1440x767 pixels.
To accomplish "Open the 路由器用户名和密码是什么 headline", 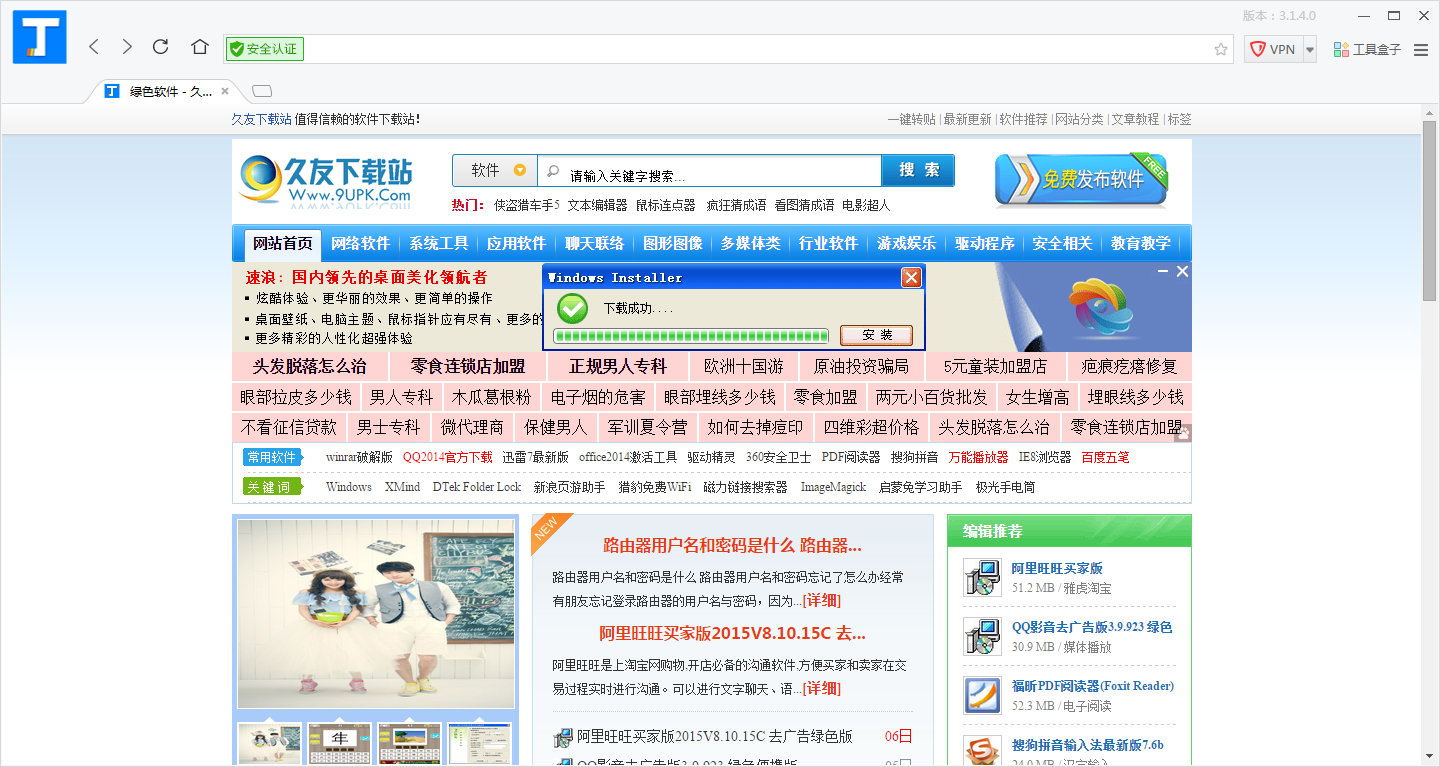I will pos(732,546).
